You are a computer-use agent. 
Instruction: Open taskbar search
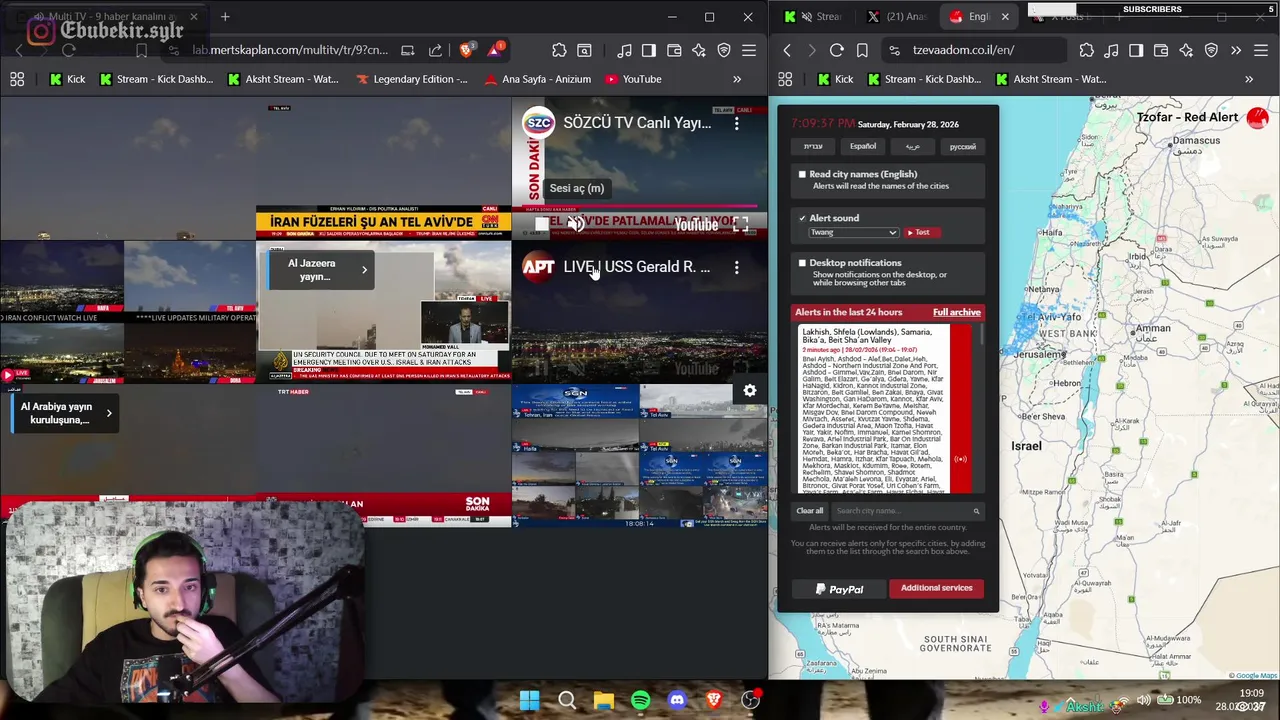[567, 701]
